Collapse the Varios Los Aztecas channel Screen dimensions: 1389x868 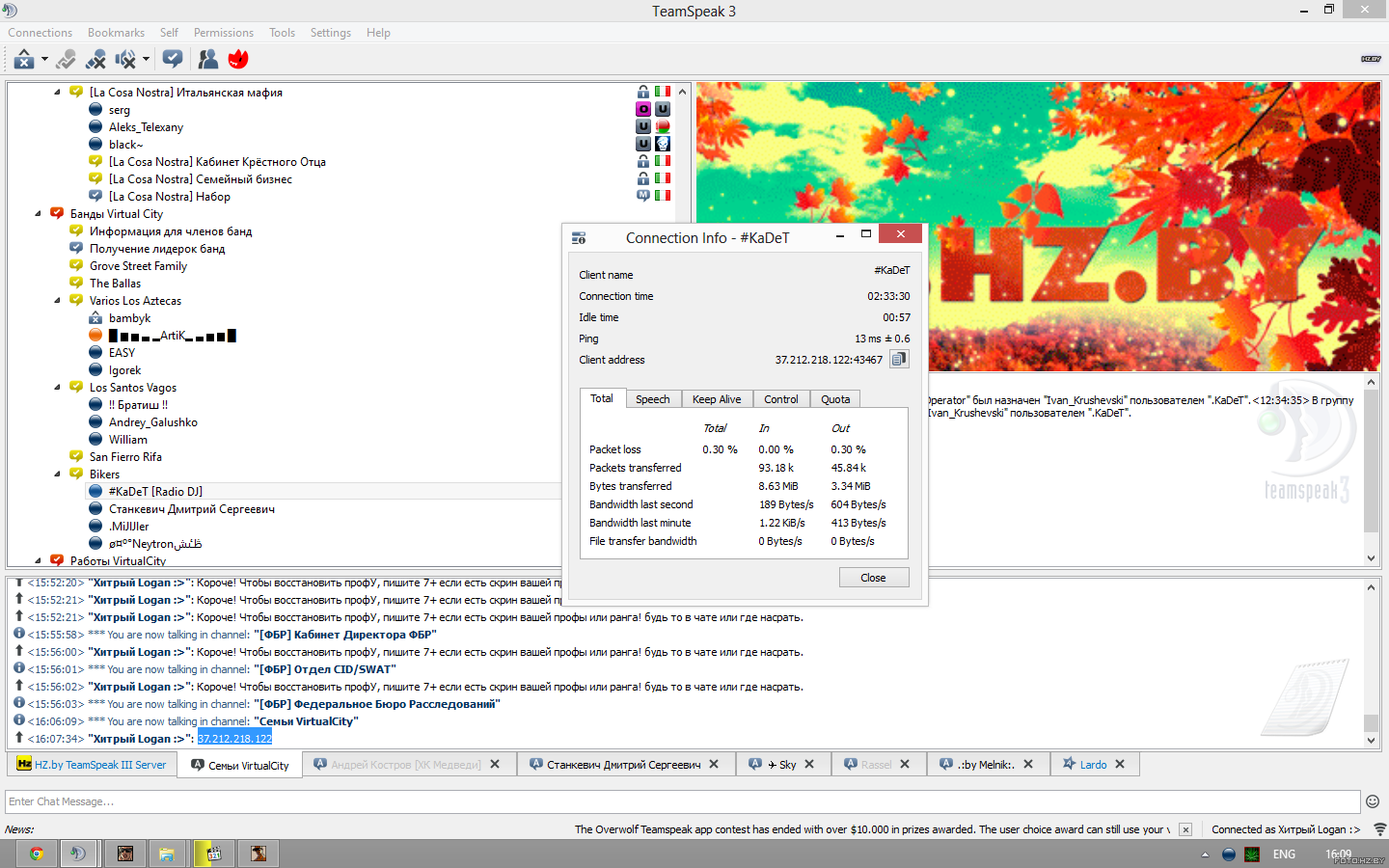(x=57, y=301)
